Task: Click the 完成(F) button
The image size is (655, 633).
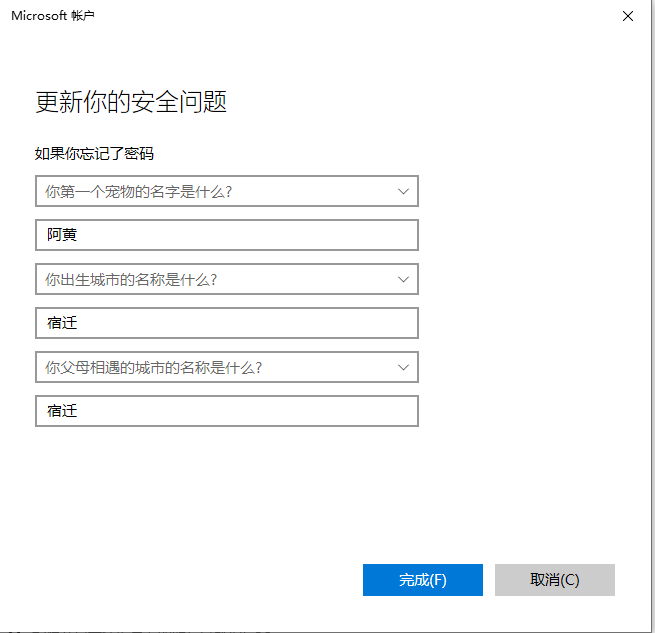Action: click(423, 580)
